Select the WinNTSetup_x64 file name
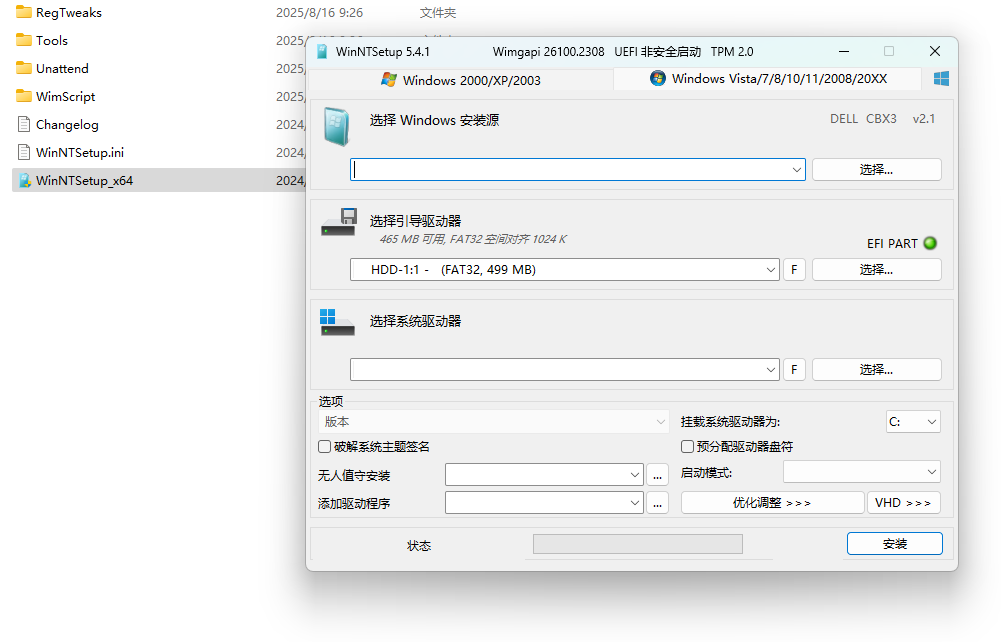 (84, 181)
